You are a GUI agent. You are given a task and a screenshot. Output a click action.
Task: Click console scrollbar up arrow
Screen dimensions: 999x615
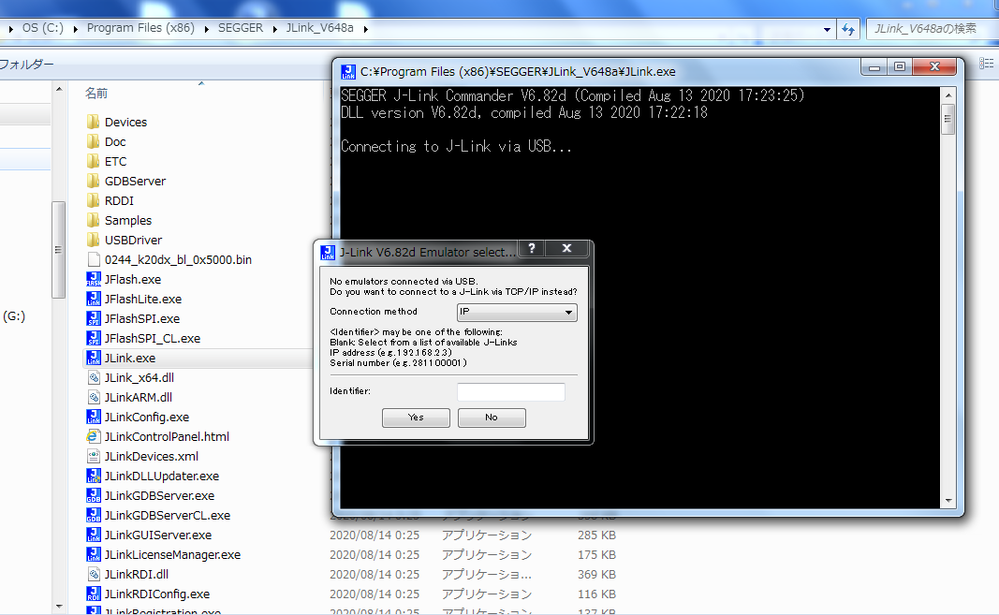(948, 96)
